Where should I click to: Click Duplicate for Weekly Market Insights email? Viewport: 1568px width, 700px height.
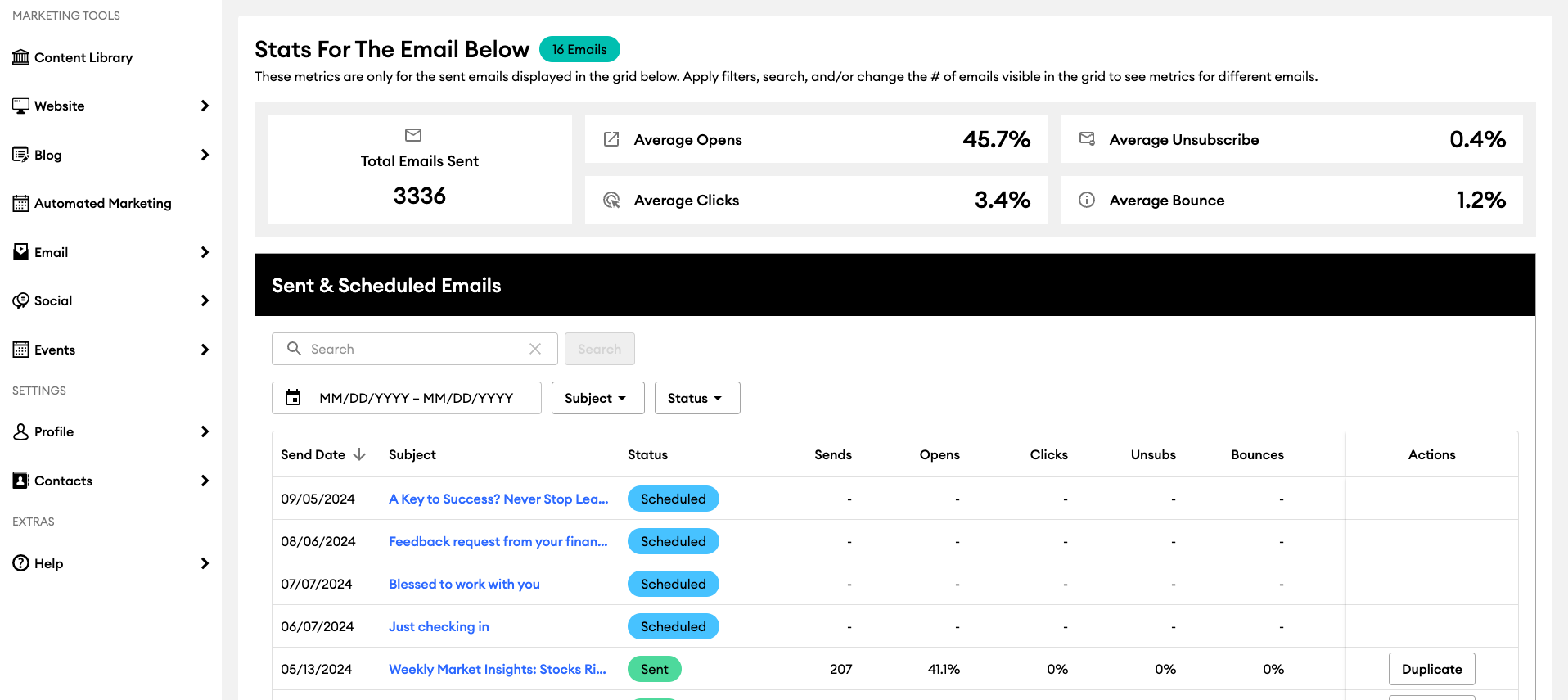(x=1431, y=669)
